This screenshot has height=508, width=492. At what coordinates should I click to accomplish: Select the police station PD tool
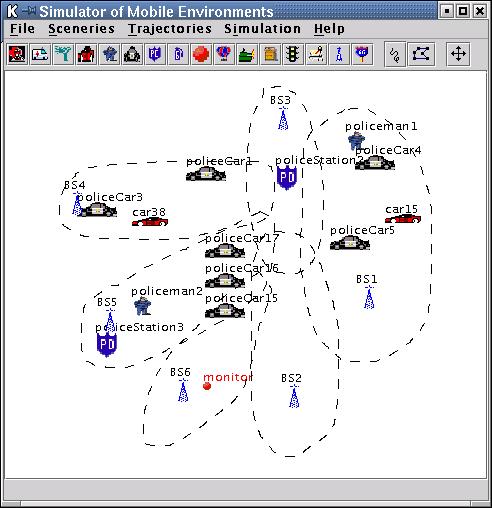pyautogui.click(x=155, y=54)
